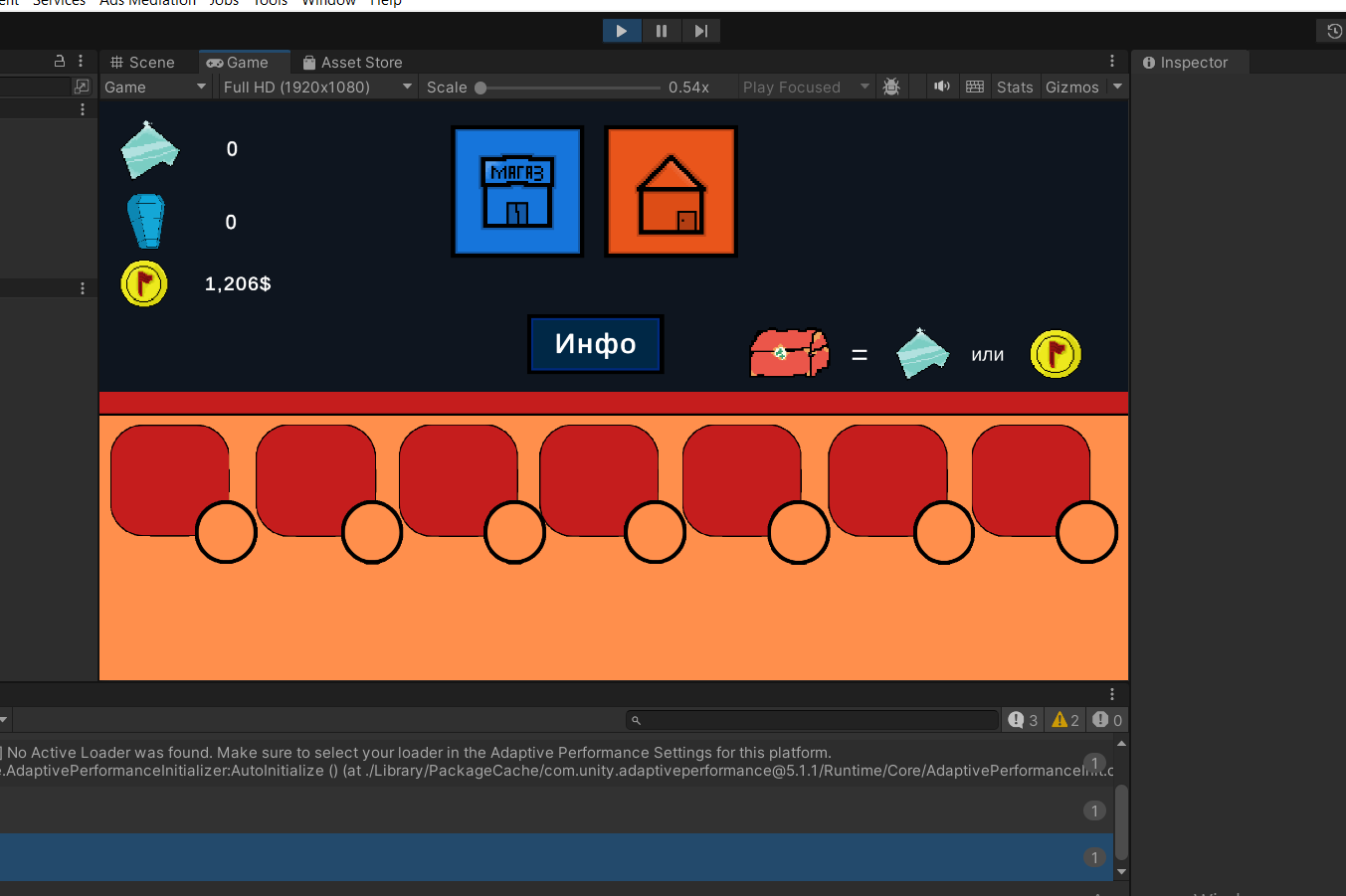Screen dimensions: 1346x896
Task: Open the console left dropdown arrow
Action: [x=4, y=720]
